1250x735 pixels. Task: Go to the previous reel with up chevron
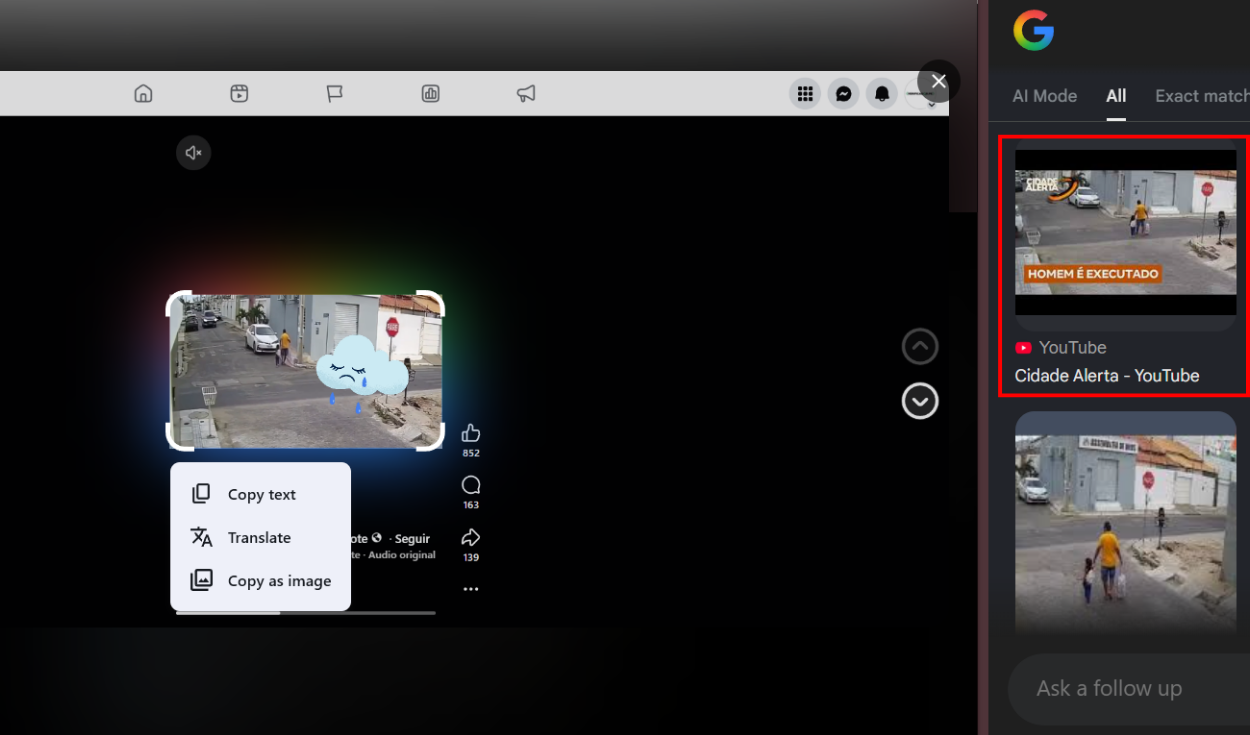pos(920,347)
